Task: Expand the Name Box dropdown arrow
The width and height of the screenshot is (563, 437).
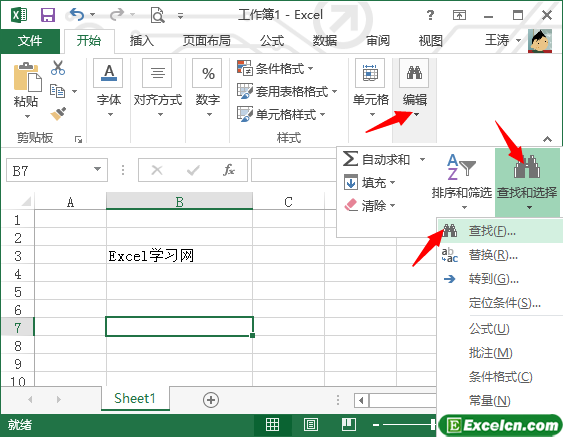Action: pos(97,169)
